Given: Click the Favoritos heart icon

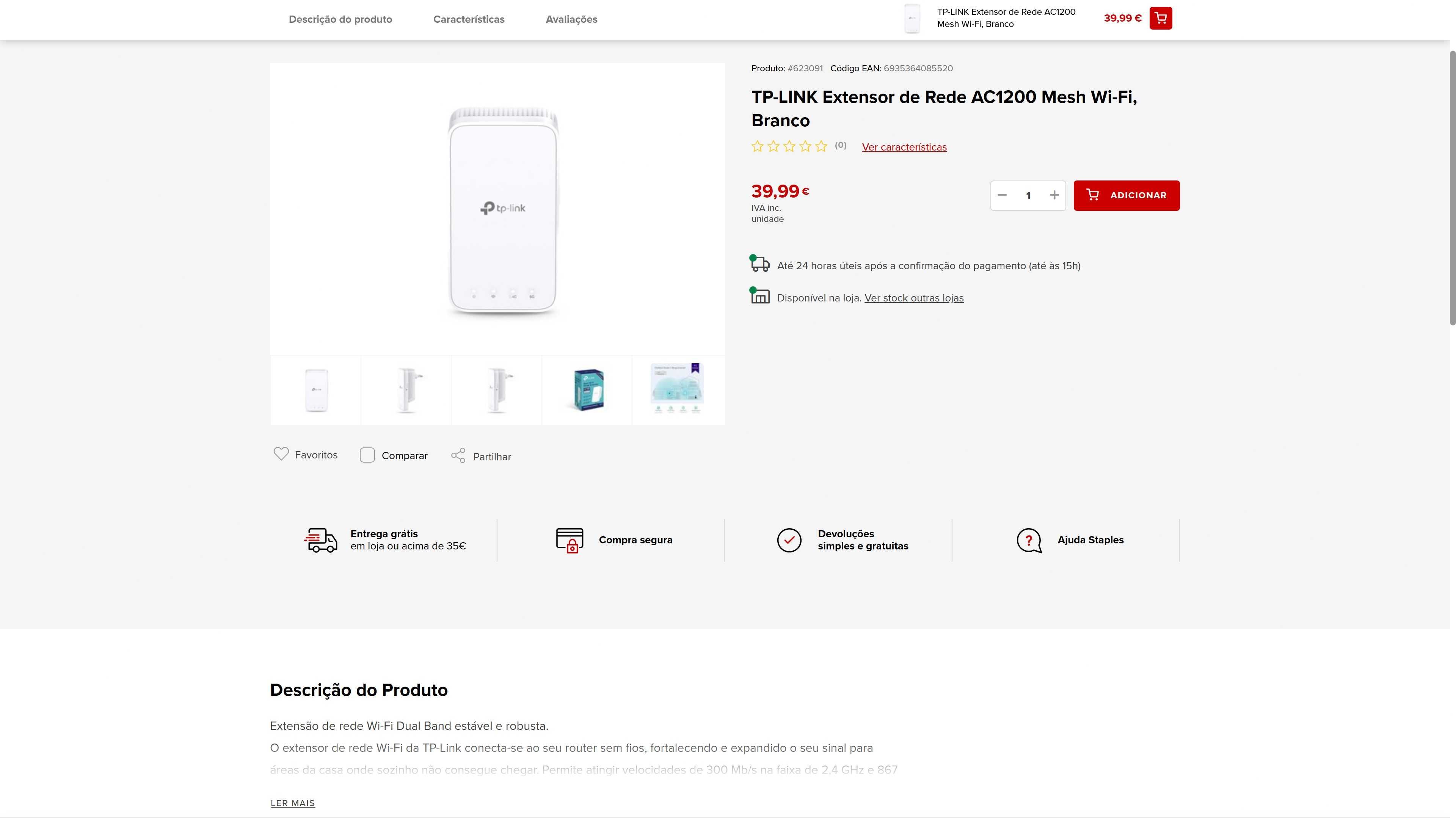Looking at the screenshot, I should (x=281, y=454).
